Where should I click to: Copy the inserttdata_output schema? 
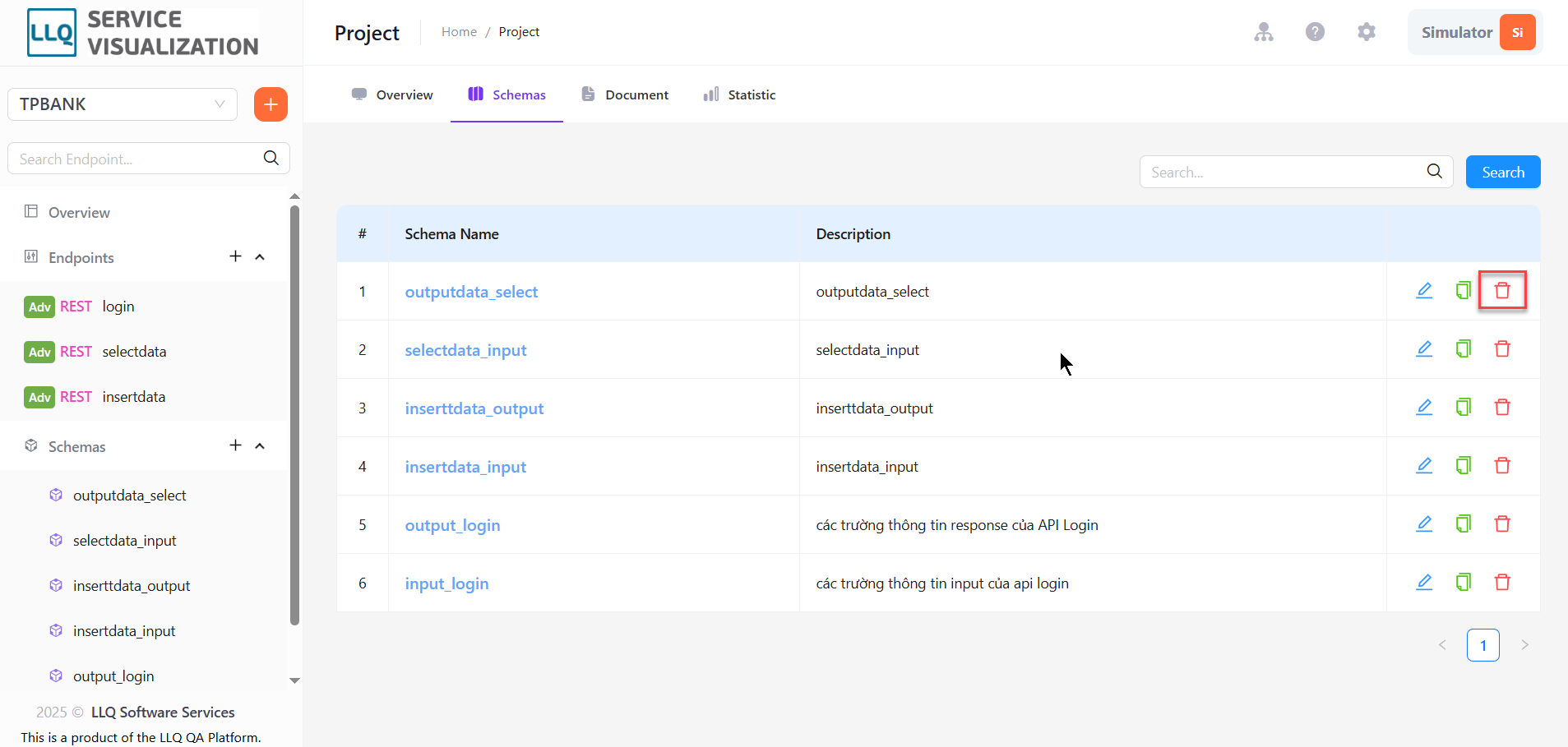[x=1464, y=407]
